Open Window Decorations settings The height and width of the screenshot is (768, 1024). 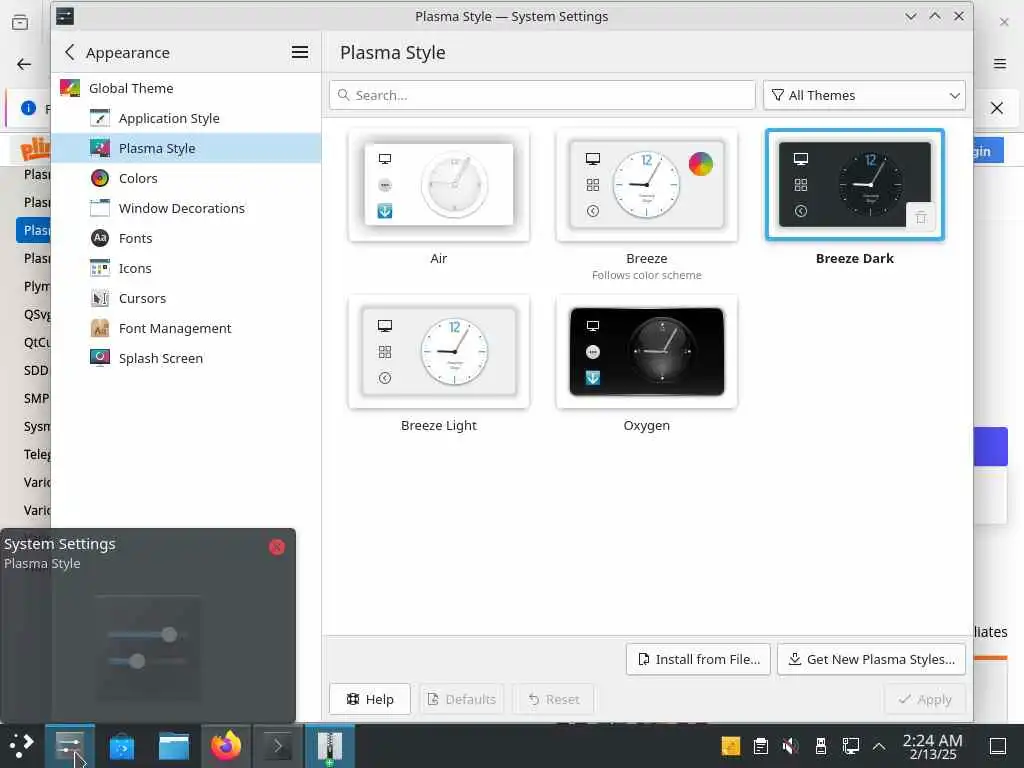(185, 208)
